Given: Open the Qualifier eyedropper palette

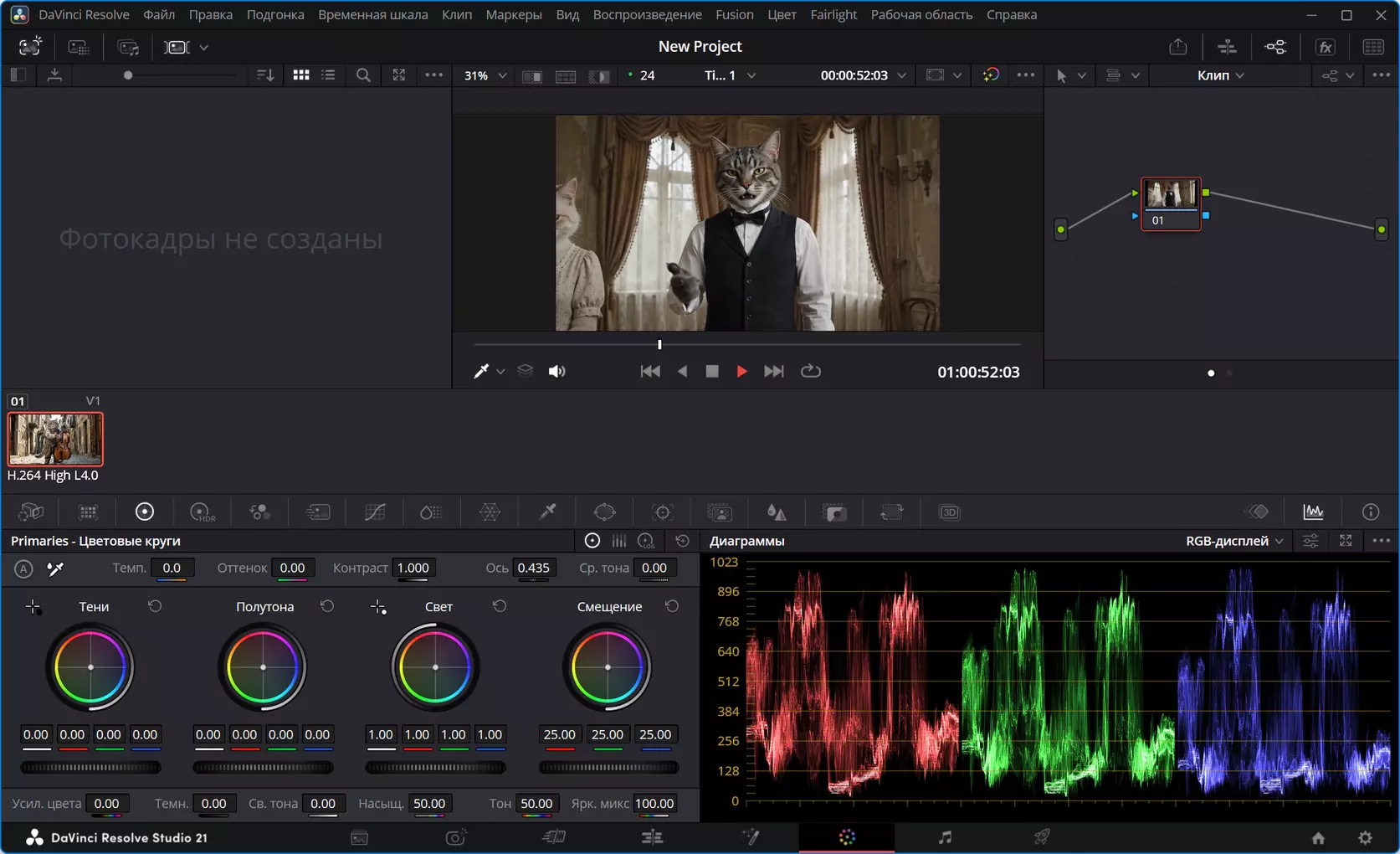Looking at the screenshot, I should pos(547,512).
